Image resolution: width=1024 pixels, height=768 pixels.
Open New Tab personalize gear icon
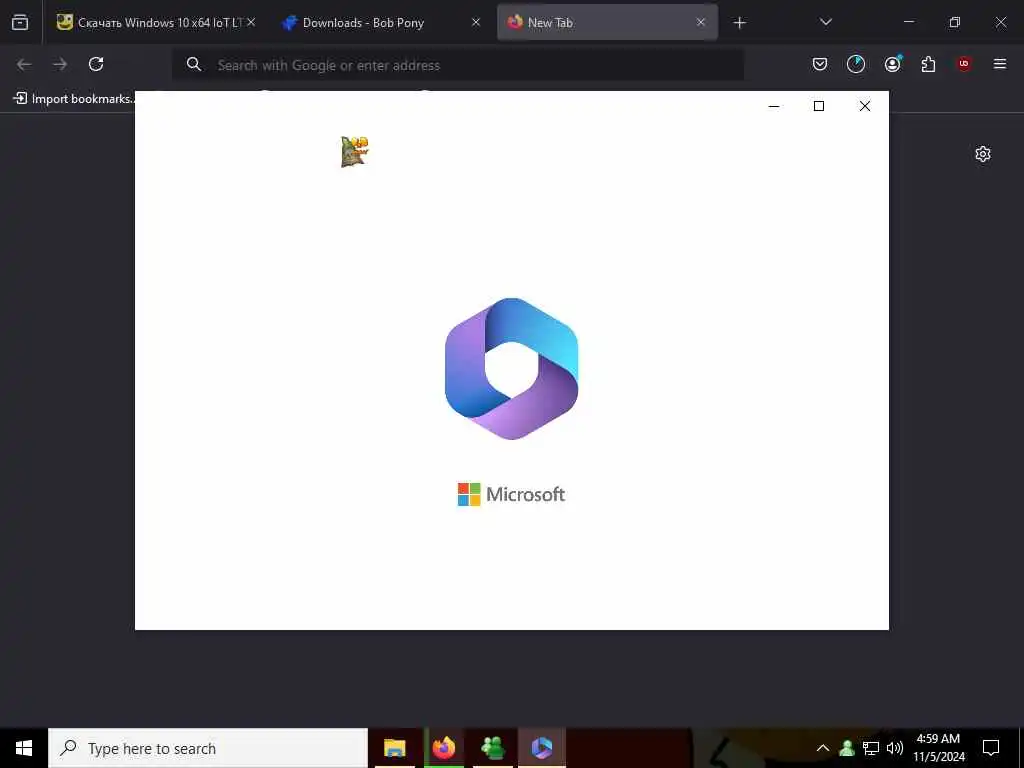click(x=983, y=154)
